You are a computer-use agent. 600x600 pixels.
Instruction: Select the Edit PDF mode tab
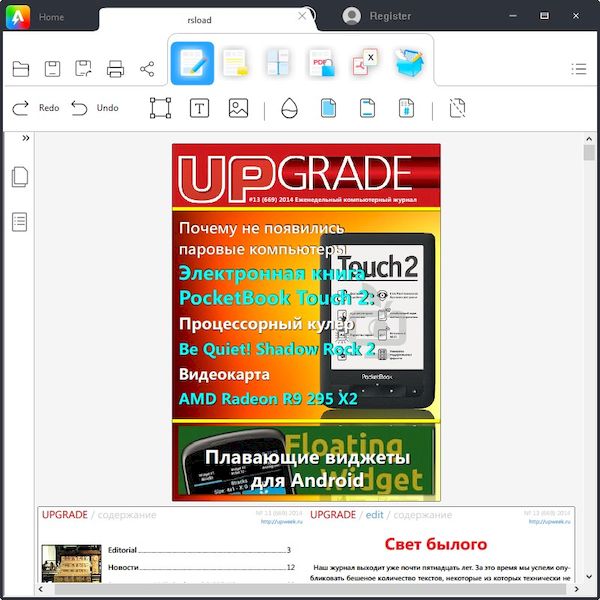pyautogui.click(x=192, y=63)
